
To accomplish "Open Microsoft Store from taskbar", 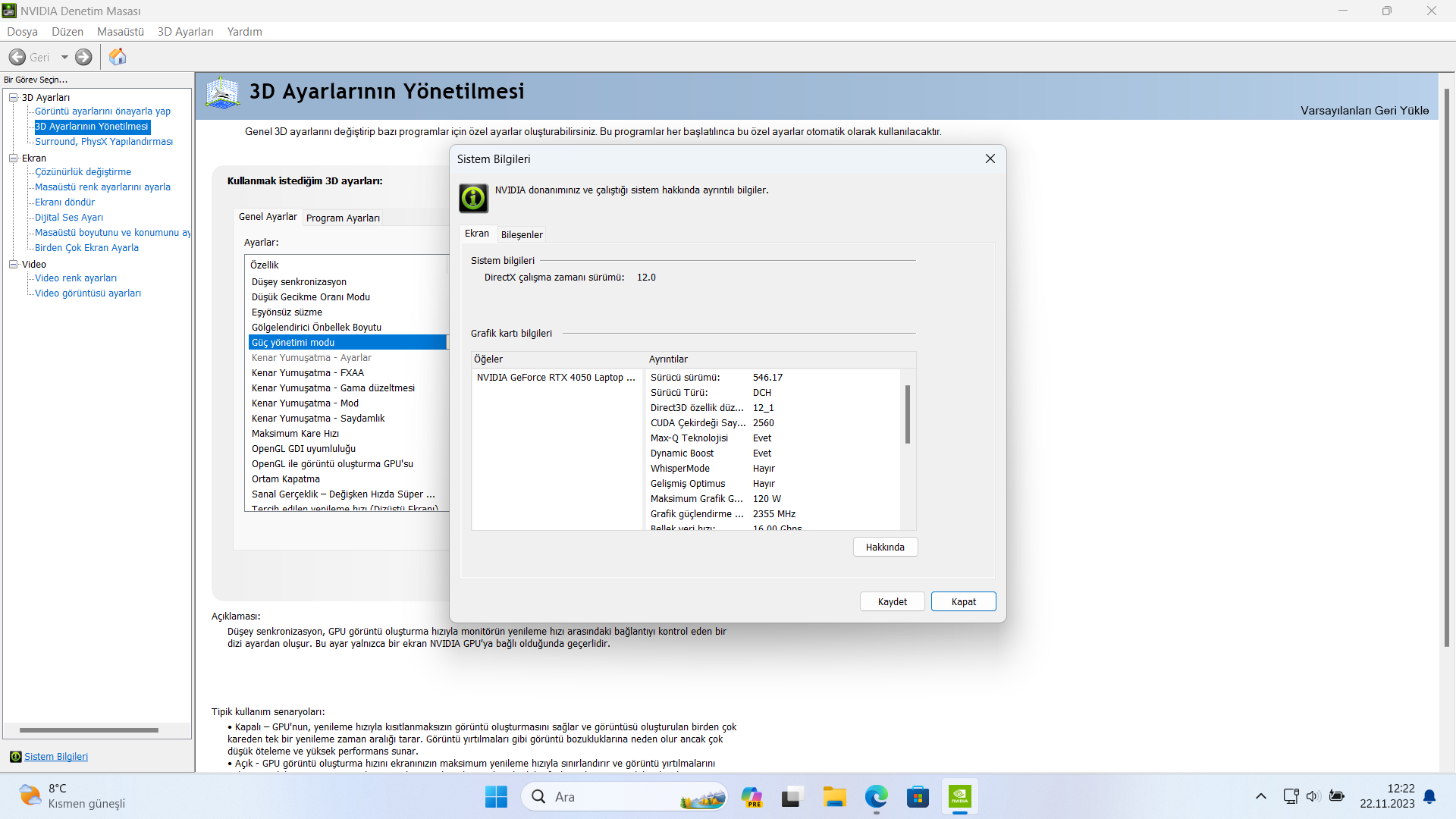I will pos(918,797).
